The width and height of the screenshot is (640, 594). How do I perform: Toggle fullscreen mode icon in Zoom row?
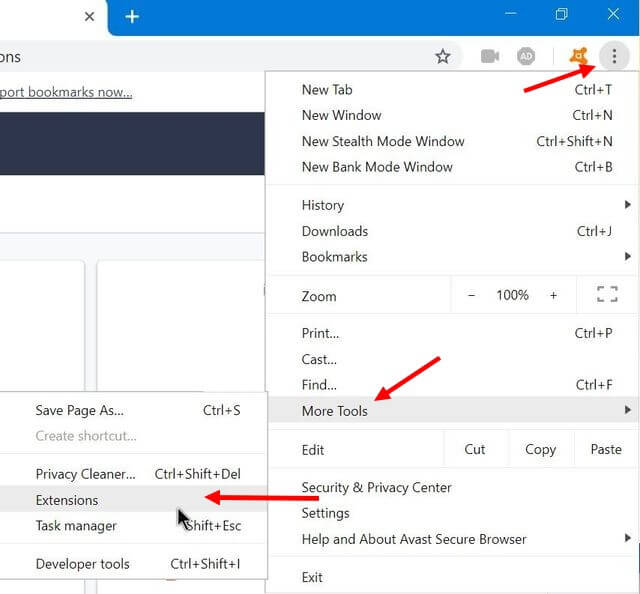point(607,294)
